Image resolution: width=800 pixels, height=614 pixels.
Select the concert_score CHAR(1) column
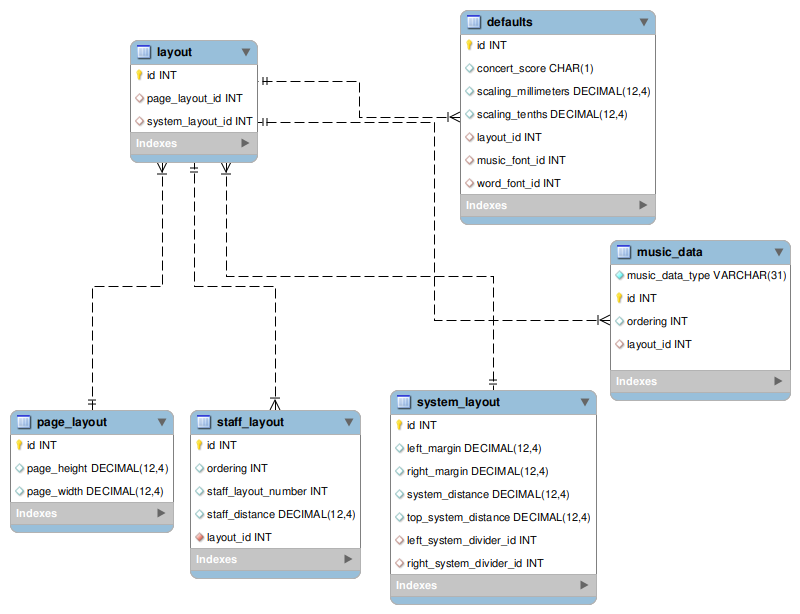pos(535,68)
